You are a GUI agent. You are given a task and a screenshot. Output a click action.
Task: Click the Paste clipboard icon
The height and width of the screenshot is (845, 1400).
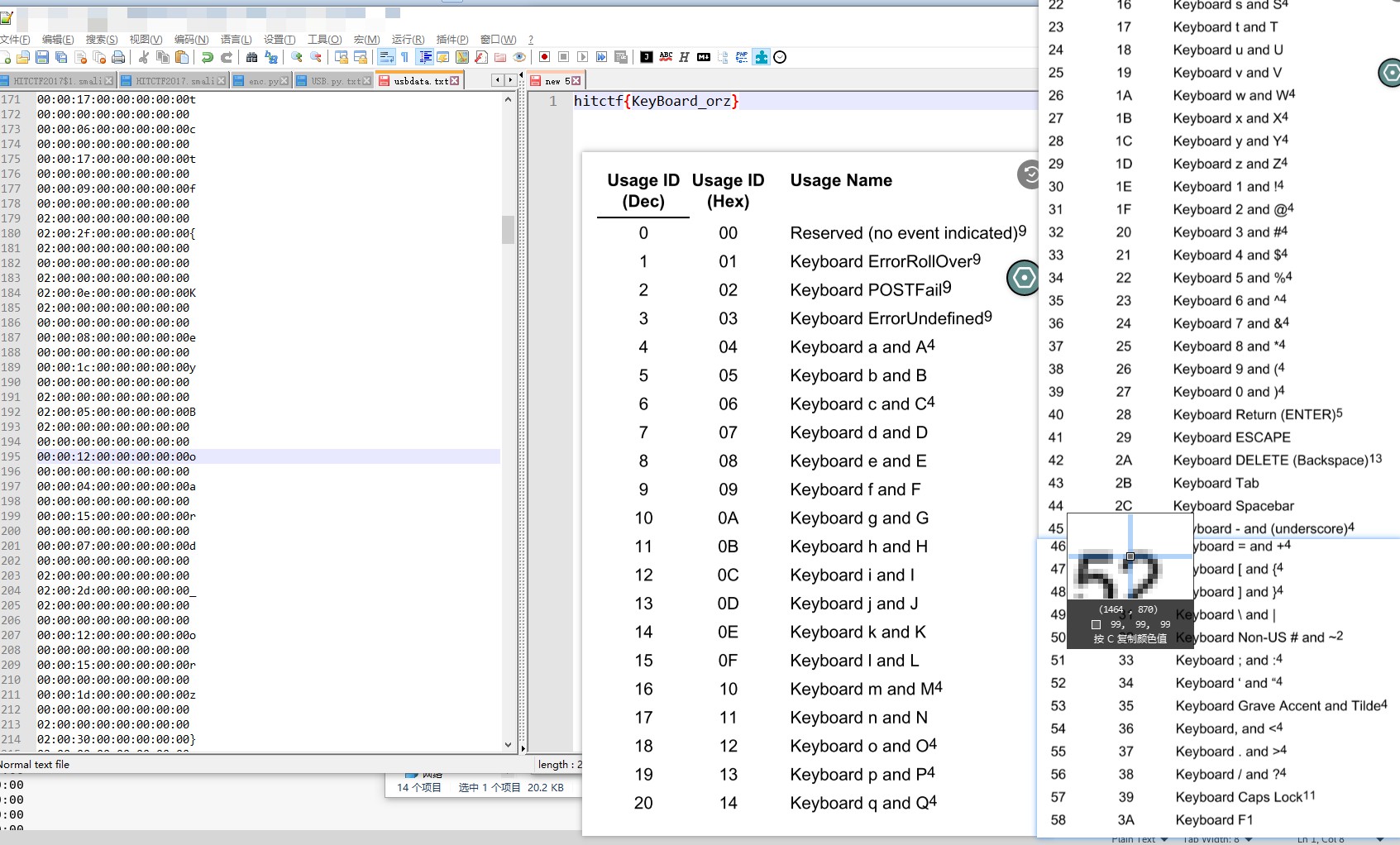tap(182, 57)
